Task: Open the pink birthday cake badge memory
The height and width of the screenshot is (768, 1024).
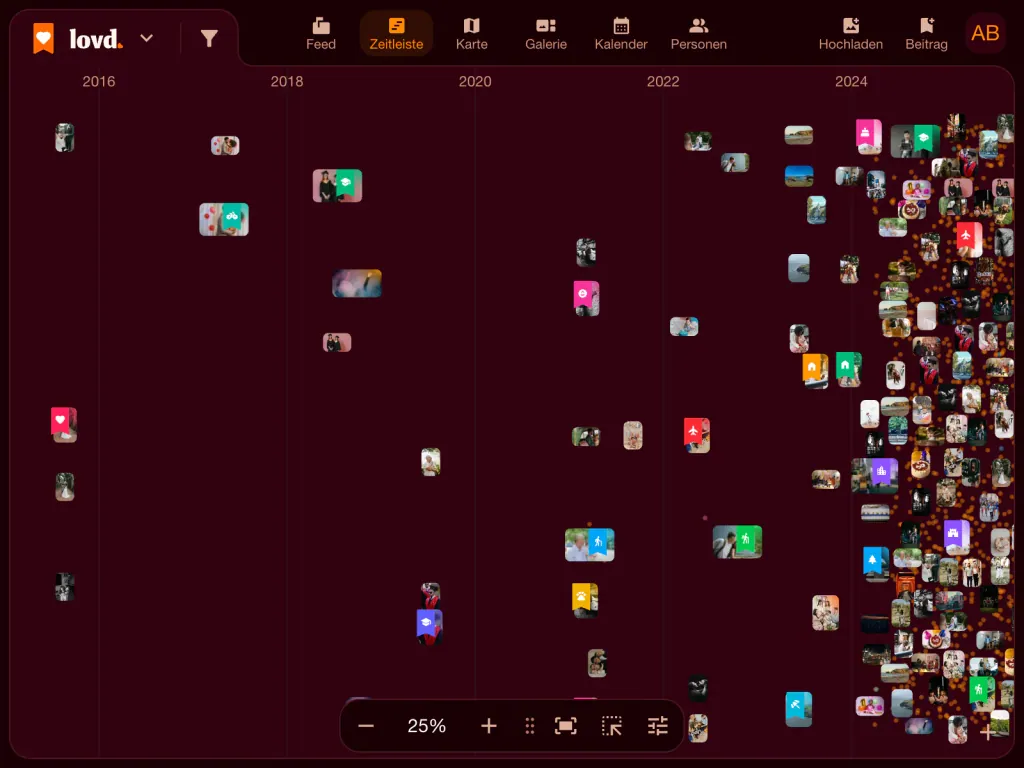Action: tap(869, 136)
